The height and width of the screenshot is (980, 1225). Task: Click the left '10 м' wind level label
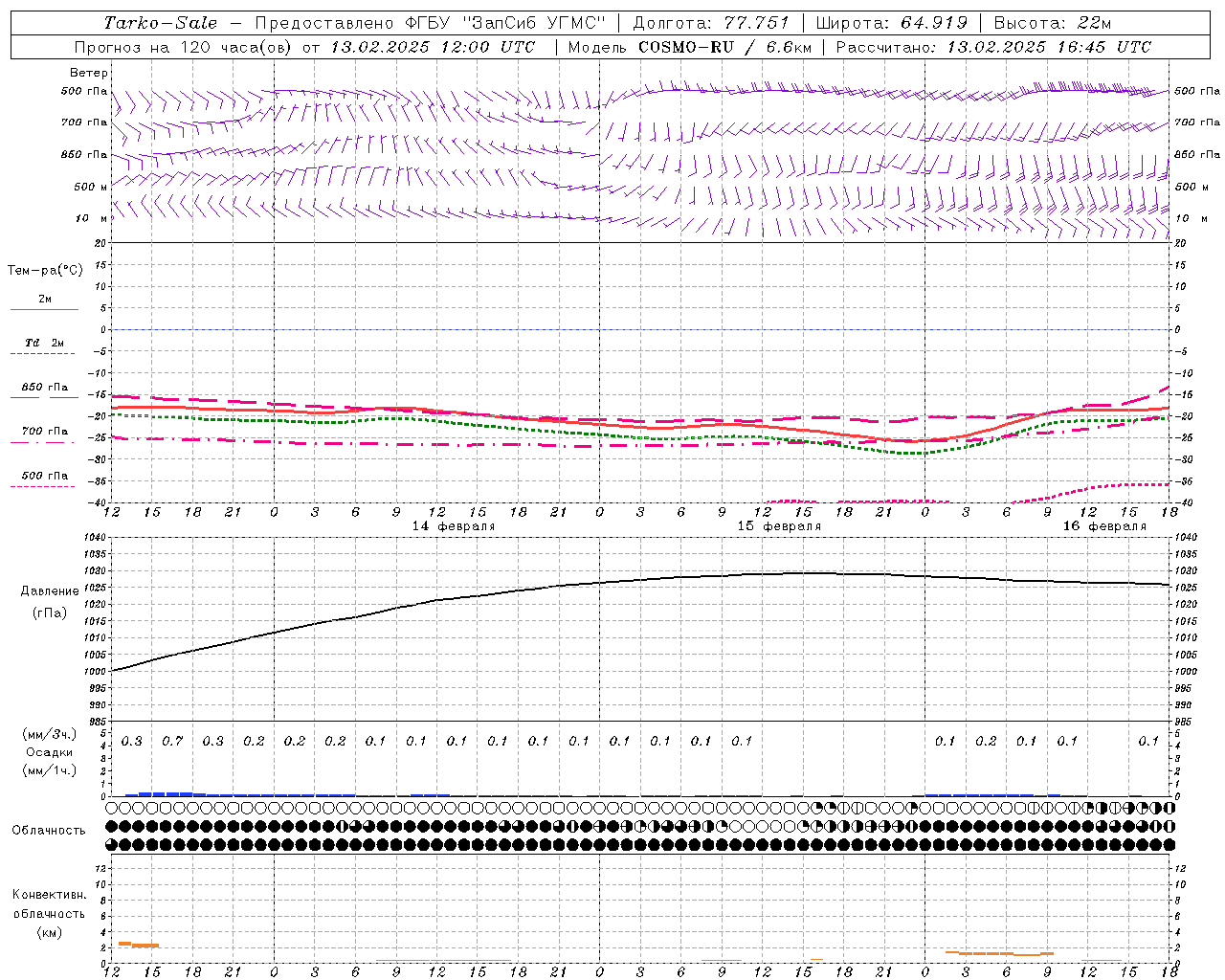click(x=91, y=218)
